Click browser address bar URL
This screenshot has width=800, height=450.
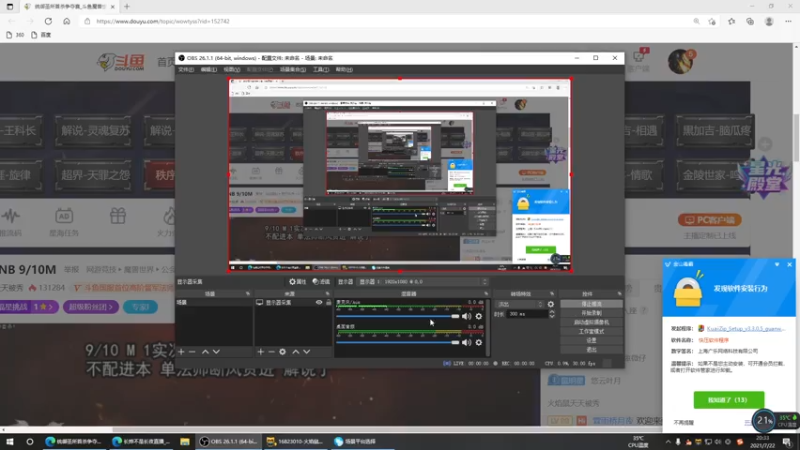click(x=163, y=21)
